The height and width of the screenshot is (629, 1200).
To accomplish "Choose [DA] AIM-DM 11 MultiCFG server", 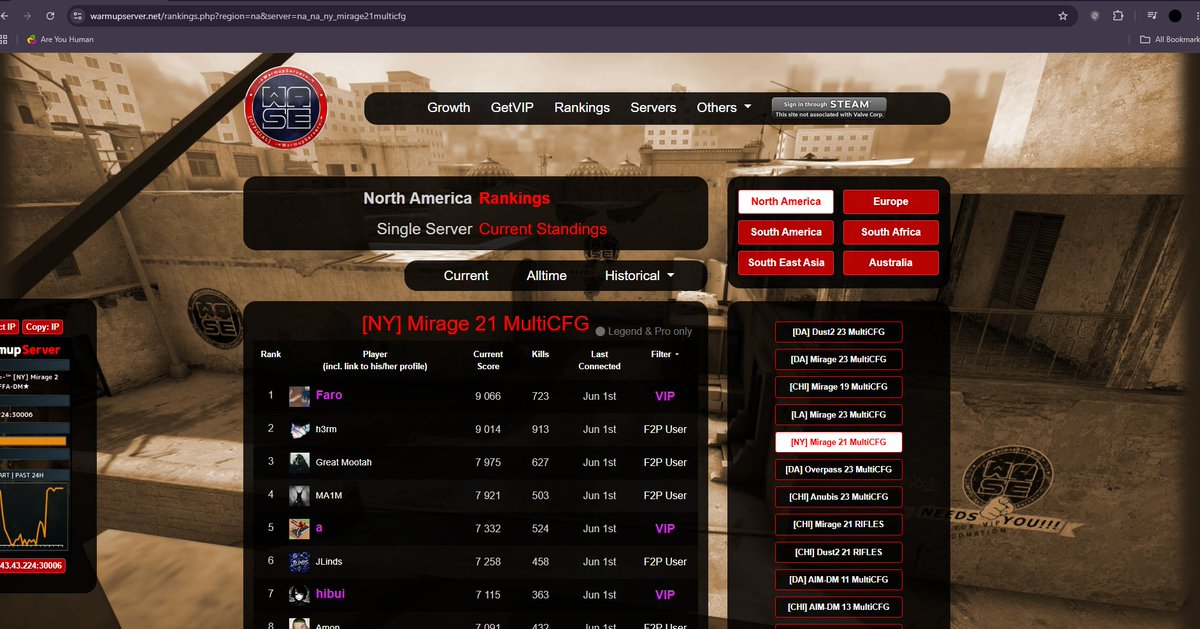I will pyautogui.click(x=838, y=579).
